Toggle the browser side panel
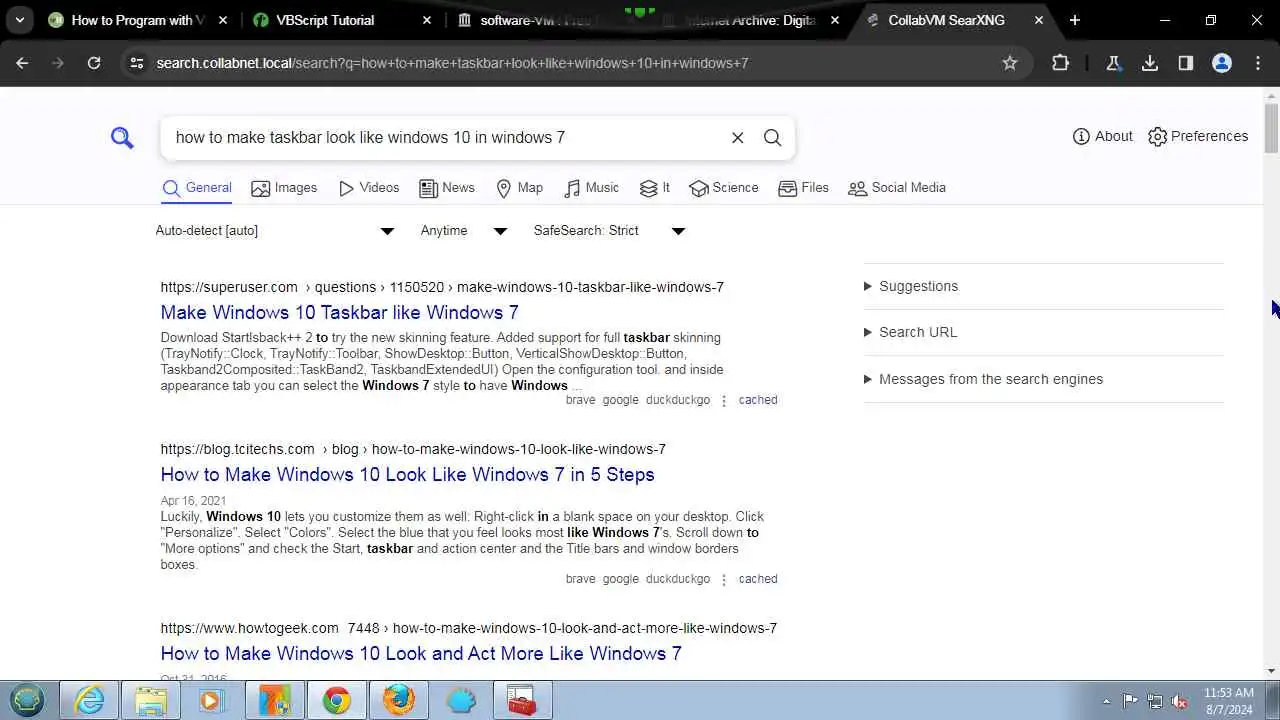The height and width of the screenshot is (720, 1280). tap(1186, 63)
